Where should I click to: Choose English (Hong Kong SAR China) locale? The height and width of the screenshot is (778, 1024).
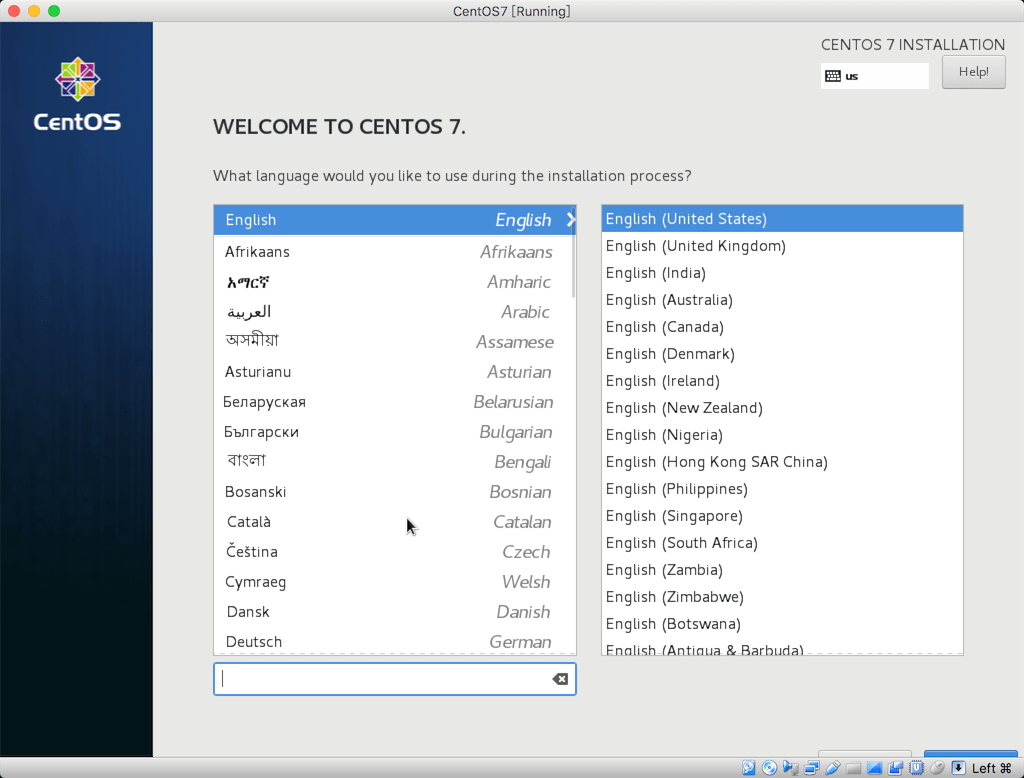pyautogui.click(x=782, y=462)
